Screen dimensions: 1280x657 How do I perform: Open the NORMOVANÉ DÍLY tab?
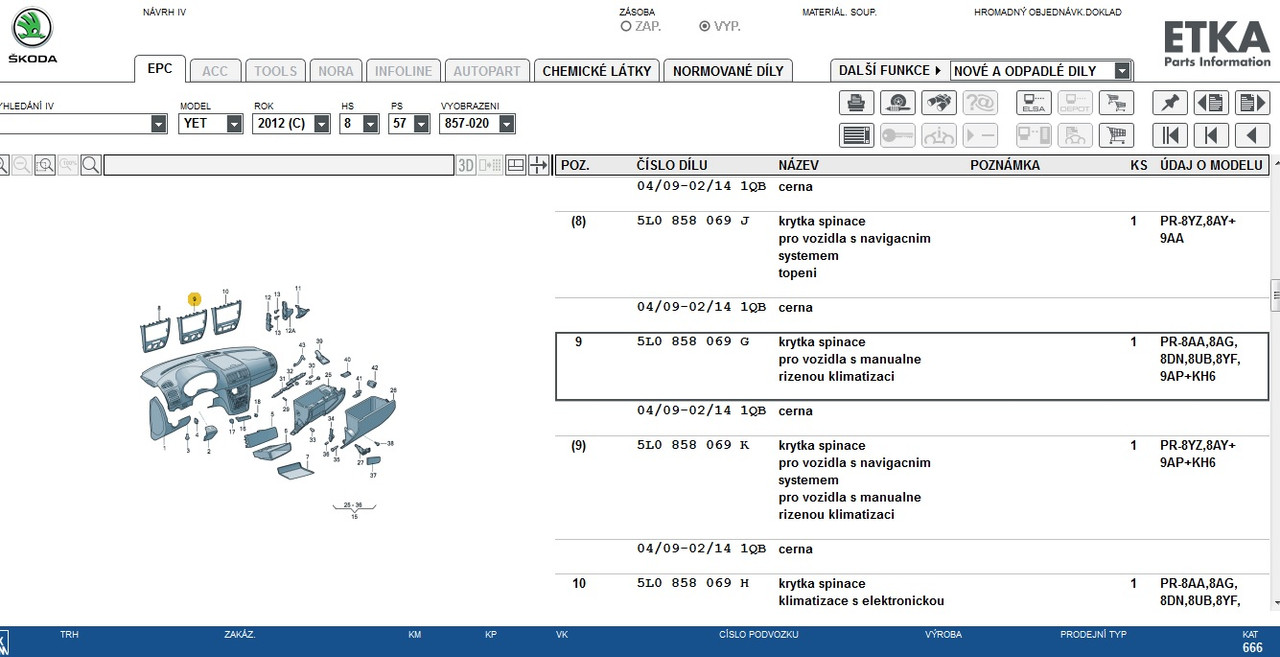tap(728, 71)
